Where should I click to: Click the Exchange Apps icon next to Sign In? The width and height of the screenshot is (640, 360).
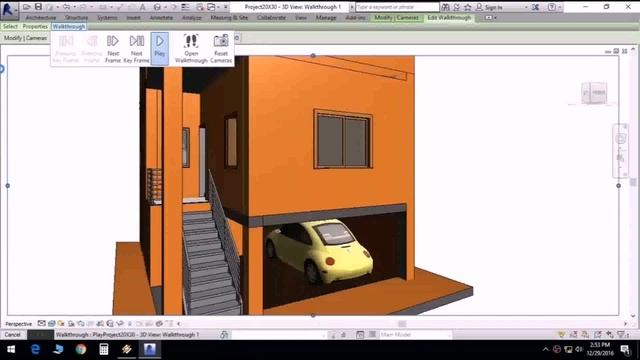(536, 7)
